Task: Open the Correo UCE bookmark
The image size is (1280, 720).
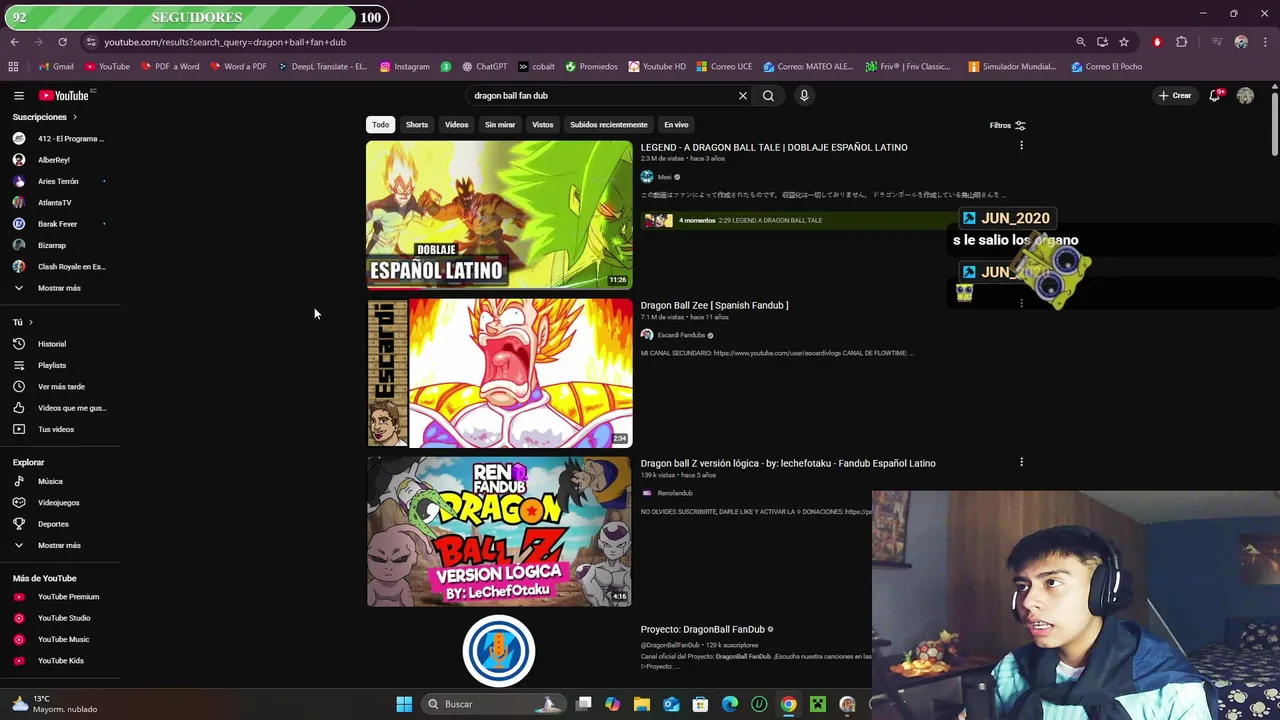Action: [x=723, y=67]
